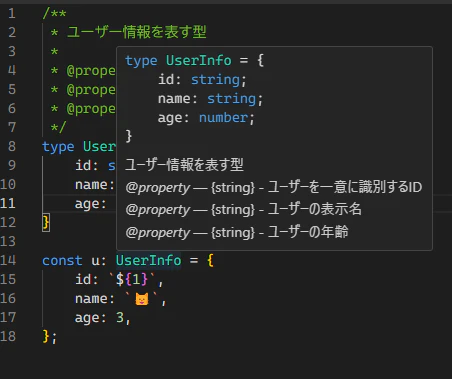Click line number 18 in the gutter

point(8,336)
